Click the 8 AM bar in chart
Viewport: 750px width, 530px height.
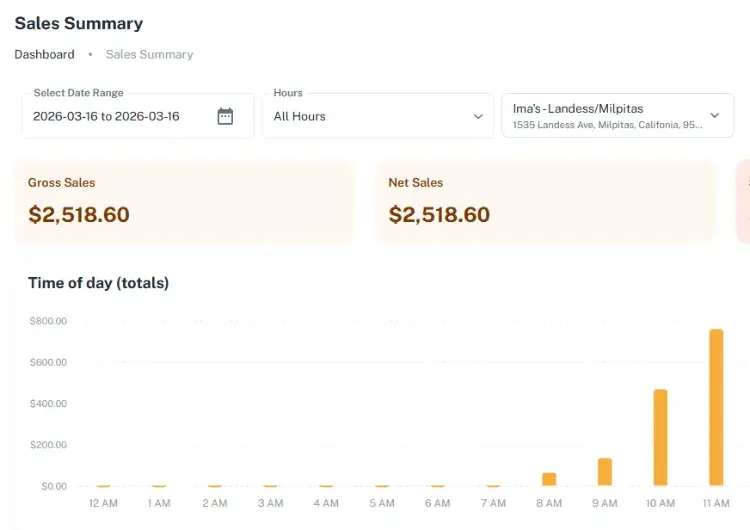tap(549, 479)
